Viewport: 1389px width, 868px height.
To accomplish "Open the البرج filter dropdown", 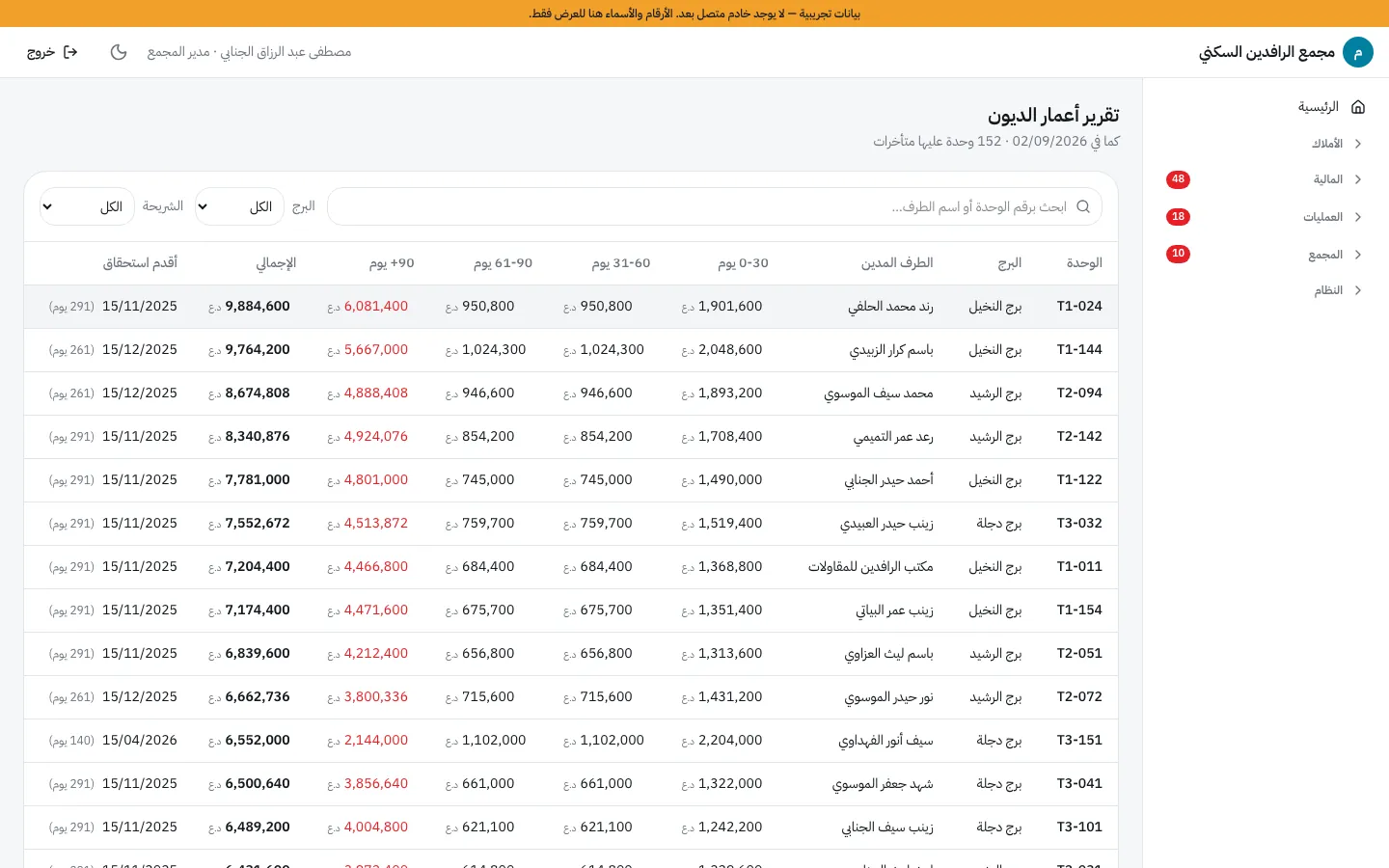I will point(239,206).
